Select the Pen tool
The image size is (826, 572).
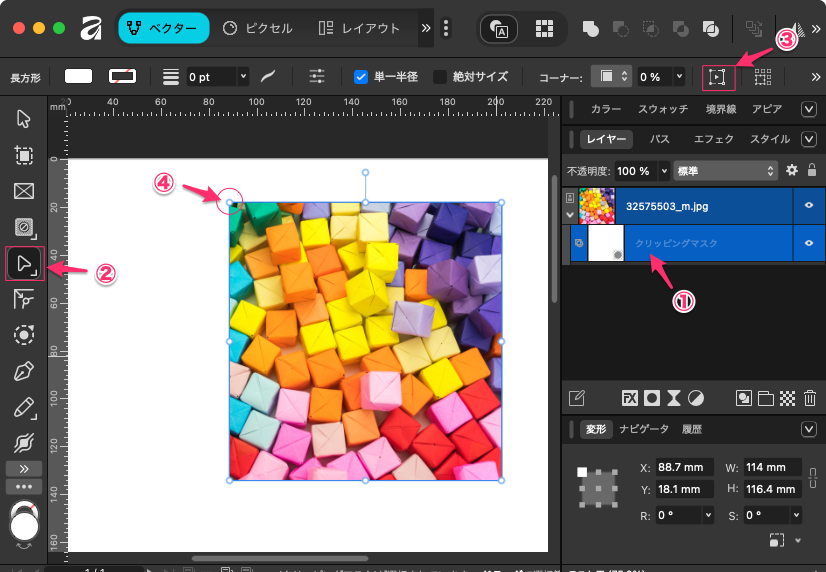pos(24,372)
